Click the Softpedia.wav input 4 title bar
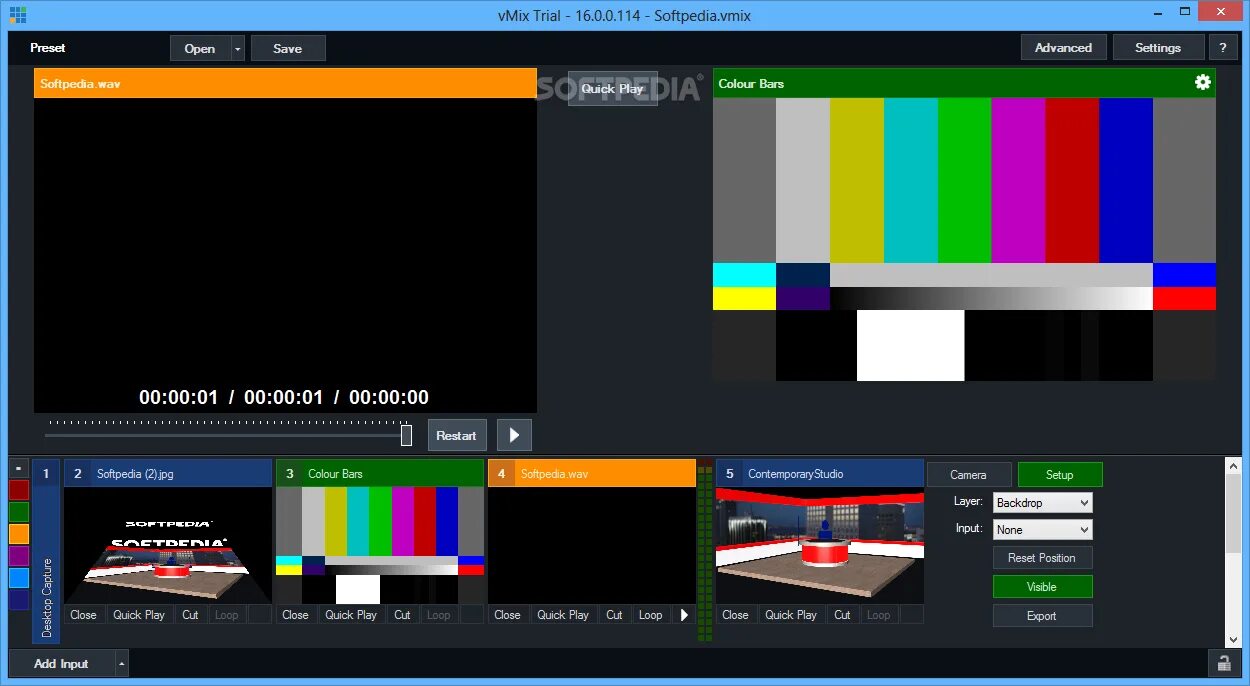The image size is (1250, 686). click(592, 474)
